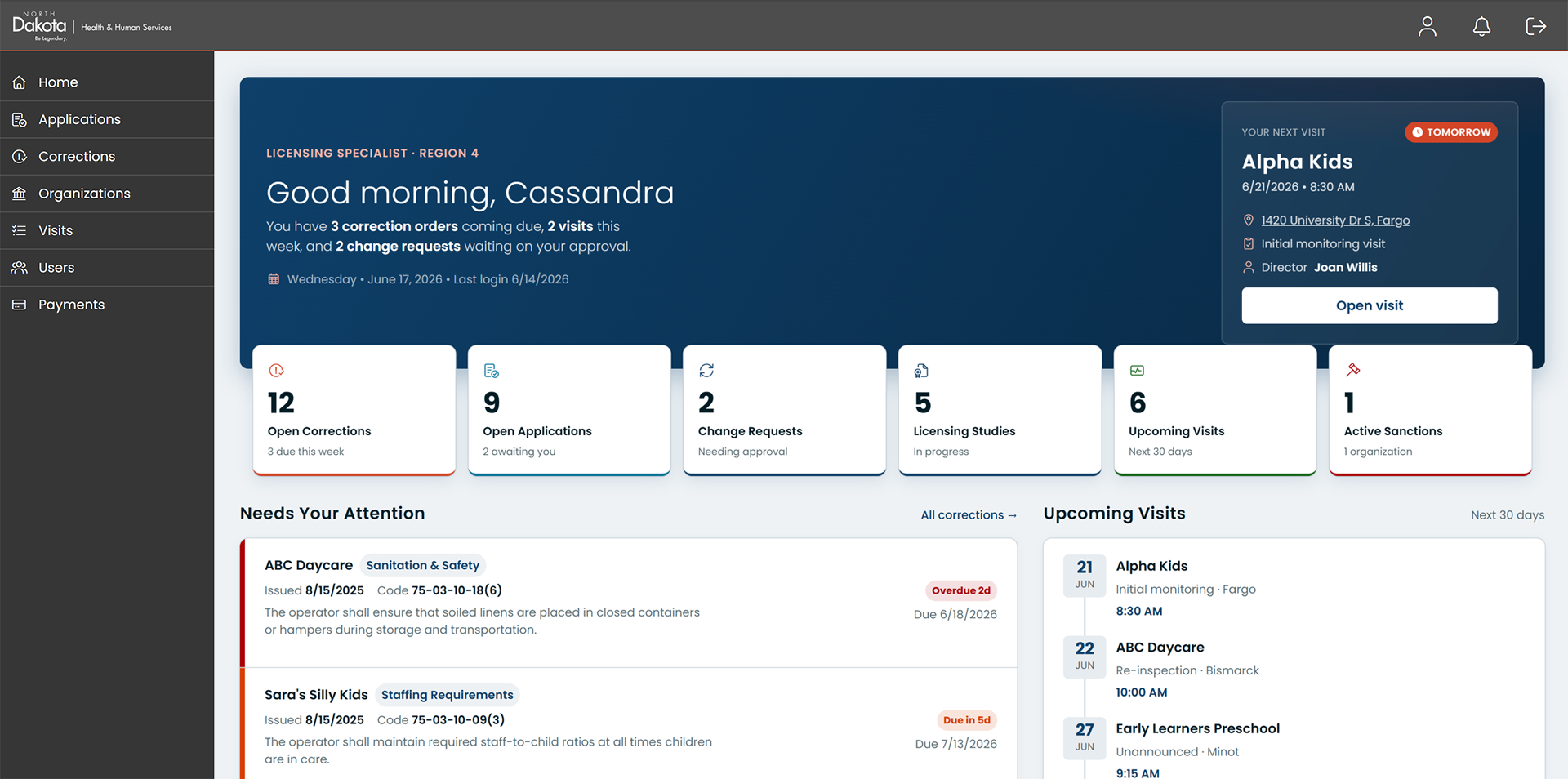Click the North Dakota HHS logo

tap(91, 26)
